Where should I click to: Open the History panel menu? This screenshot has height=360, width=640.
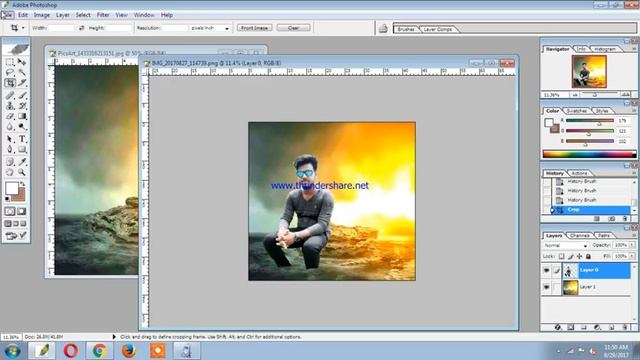point(634,173)
